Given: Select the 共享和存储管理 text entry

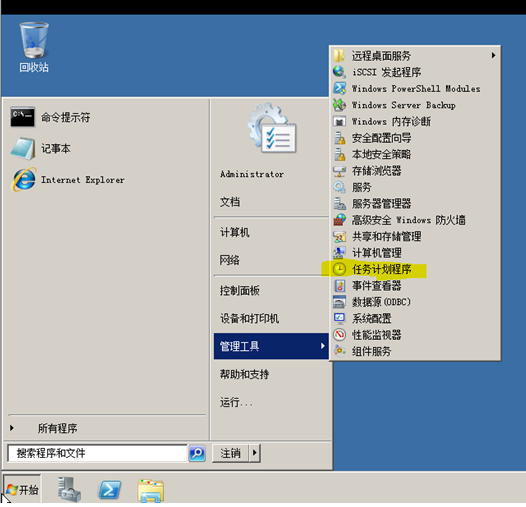Looking at the screenshot, I should [386, 236].
